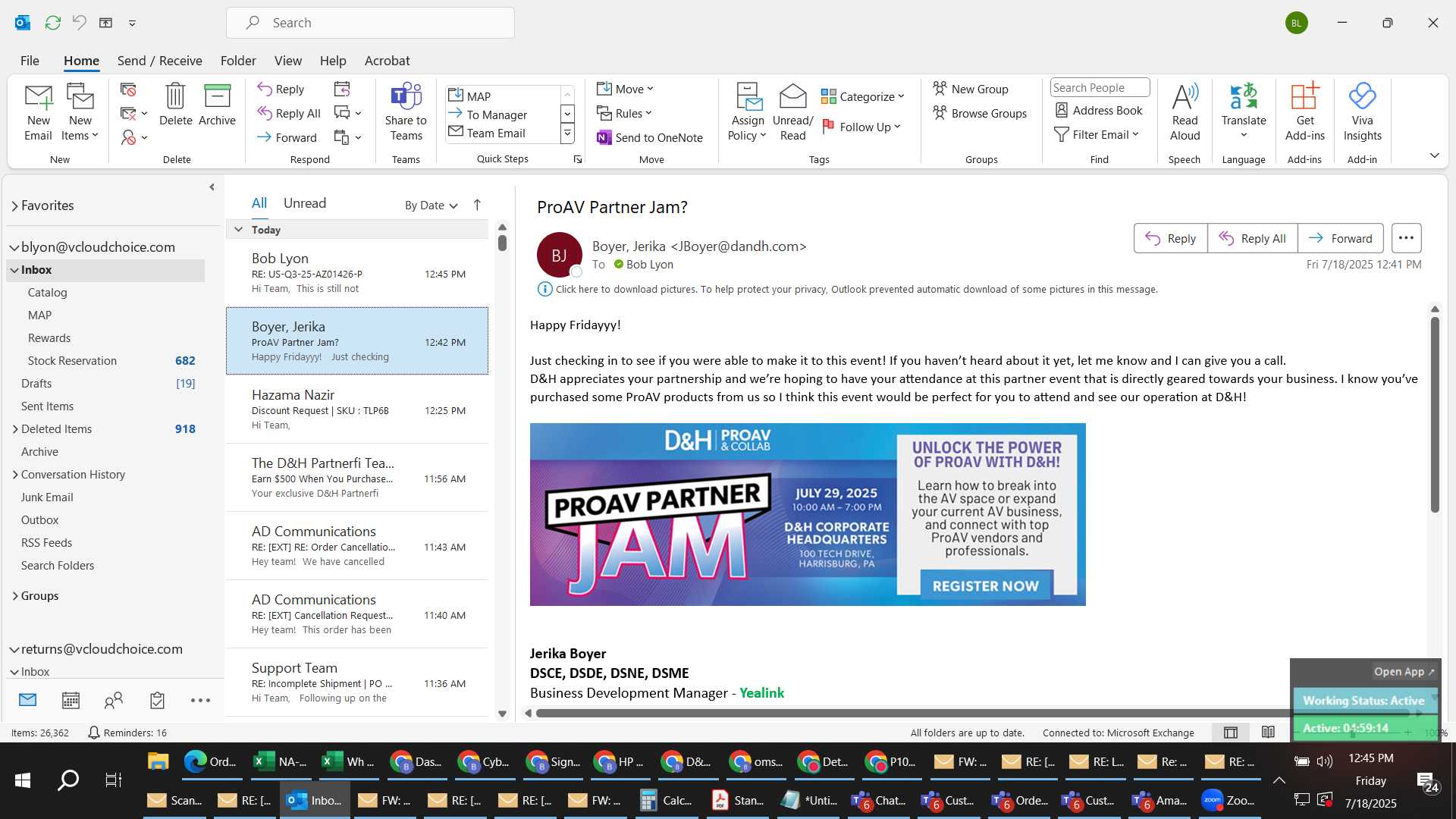Click Send/Receive sync icon in title bar
Screen dimensions: 1456x819
[x=52, y=23]
